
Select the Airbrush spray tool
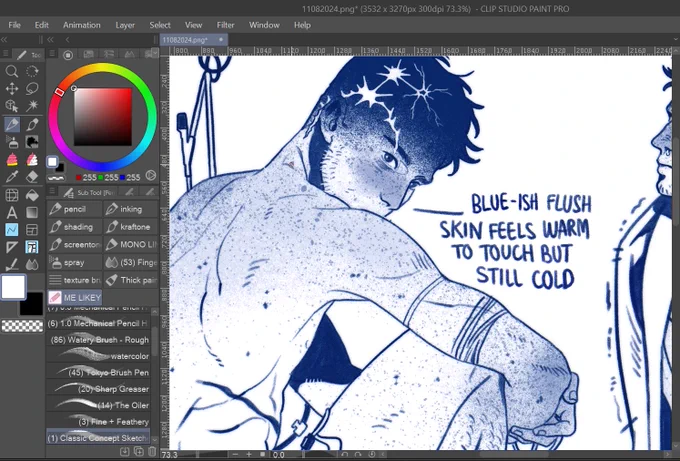pyautogui.click(x=12, y=142)
